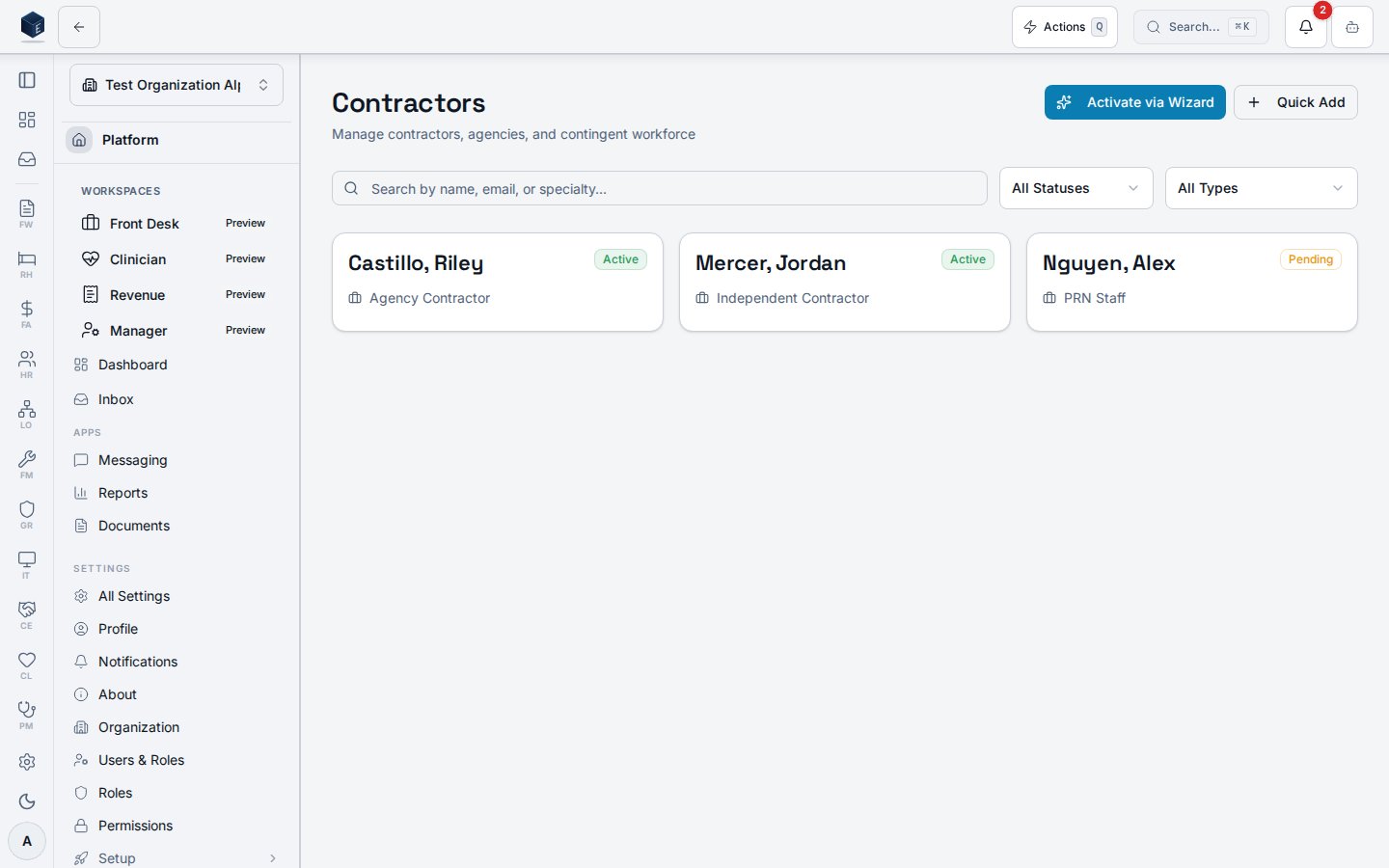Open the notifications bell icon
This screenshot has height=868, width=1389.
pyautogui.click(x=1305, y=27)
